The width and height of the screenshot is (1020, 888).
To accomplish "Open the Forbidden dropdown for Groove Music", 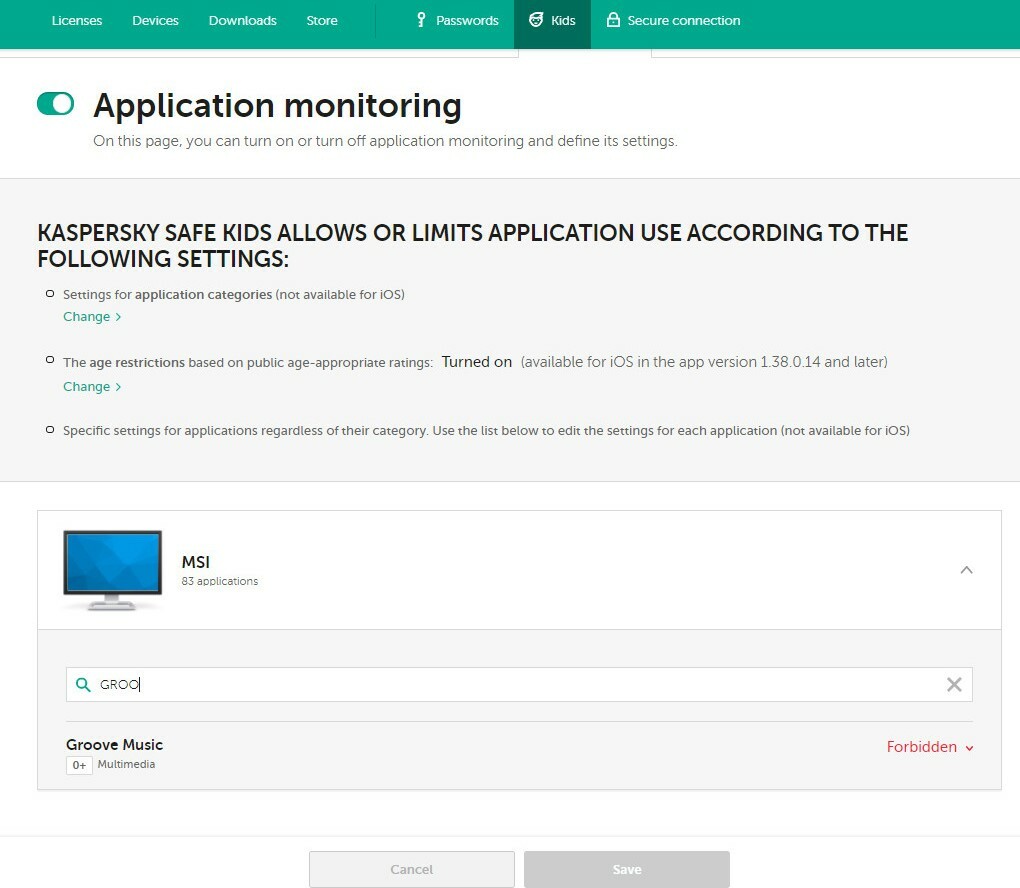I will tap(930, 747).
